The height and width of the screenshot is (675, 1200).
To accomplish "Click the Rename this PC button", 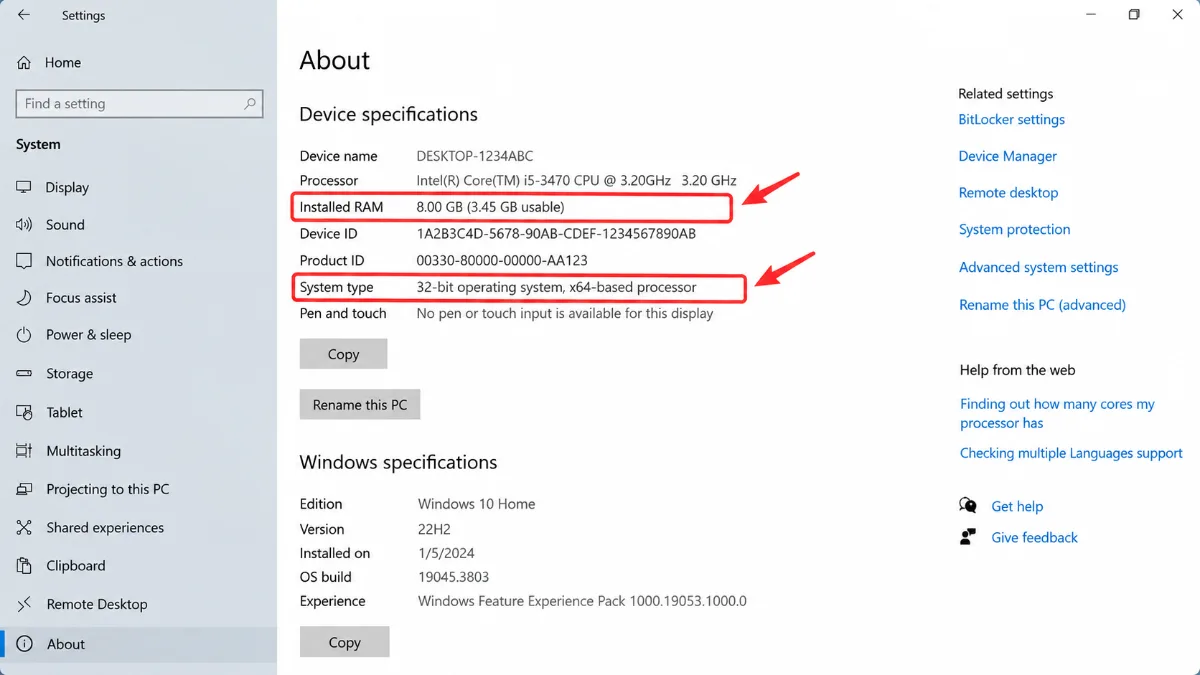I will tap(360, 405).
